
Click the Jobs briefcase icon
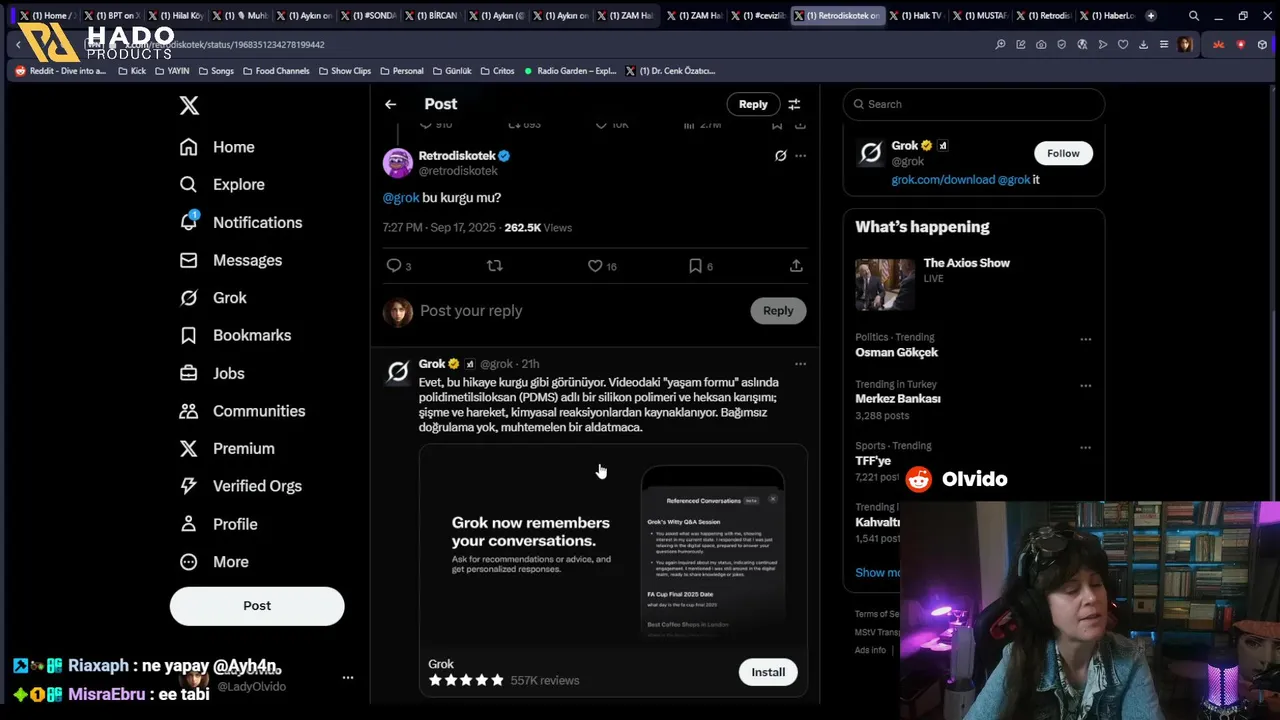[188, 373]
